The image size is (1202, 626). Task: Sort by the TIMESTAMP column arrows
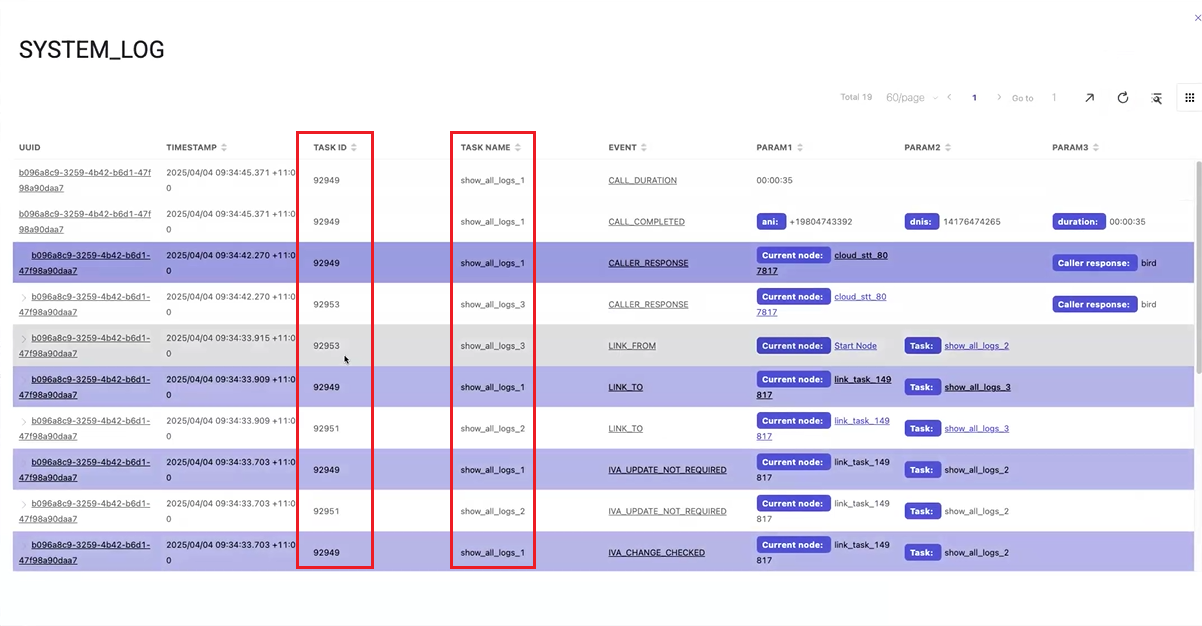224,147
